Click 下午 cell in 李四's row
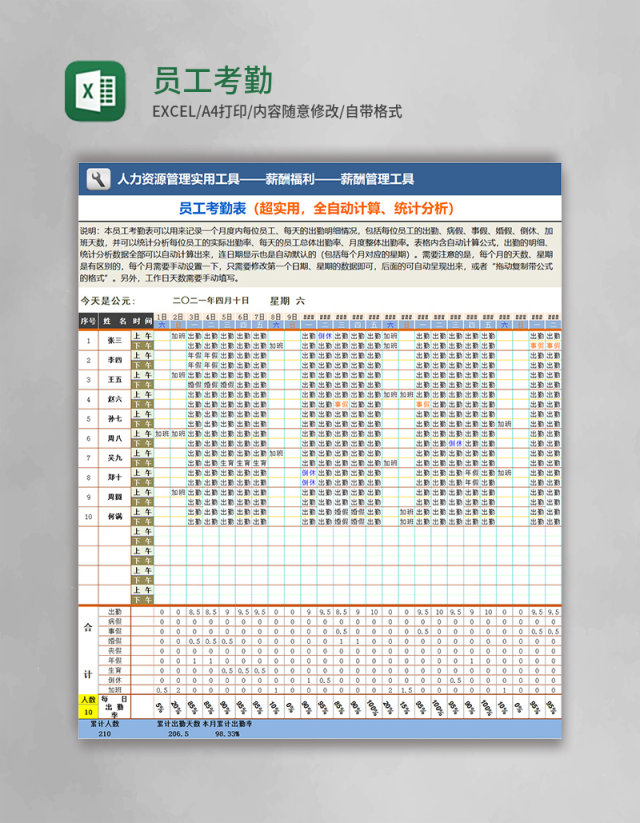 (142, 365)
